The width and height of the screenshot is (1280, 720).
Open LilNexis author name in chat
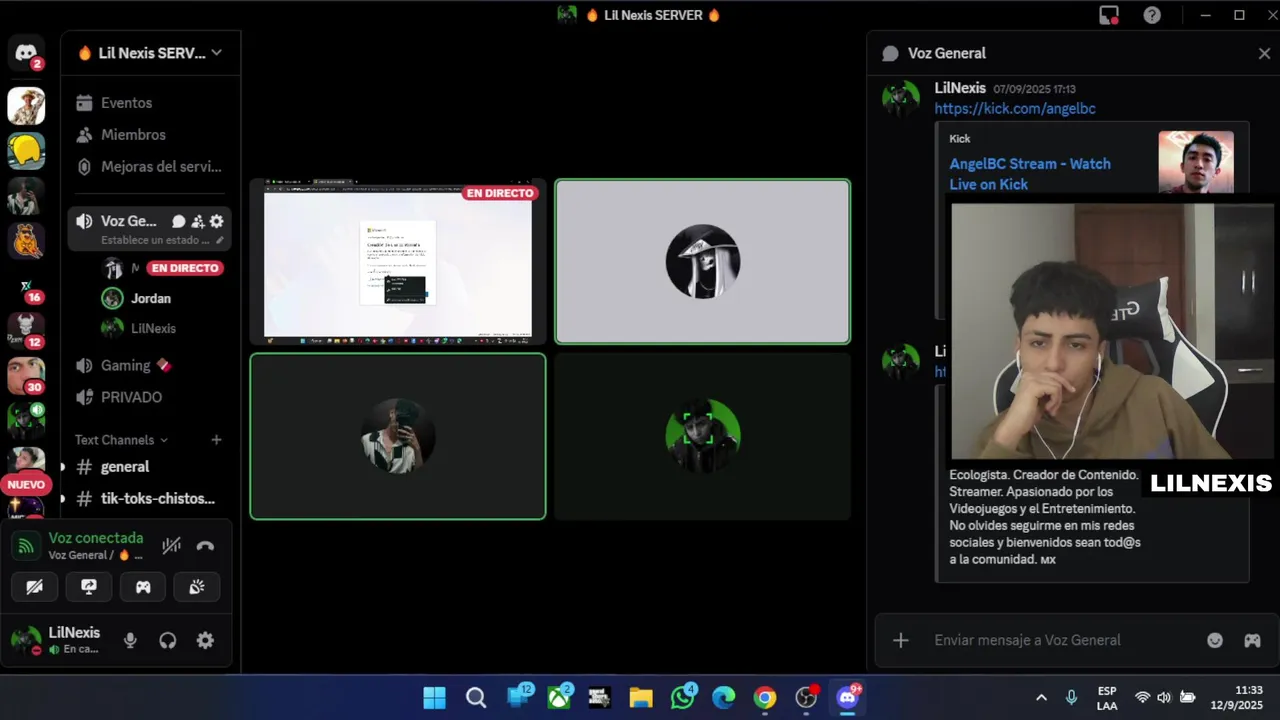tap(960, 88)
